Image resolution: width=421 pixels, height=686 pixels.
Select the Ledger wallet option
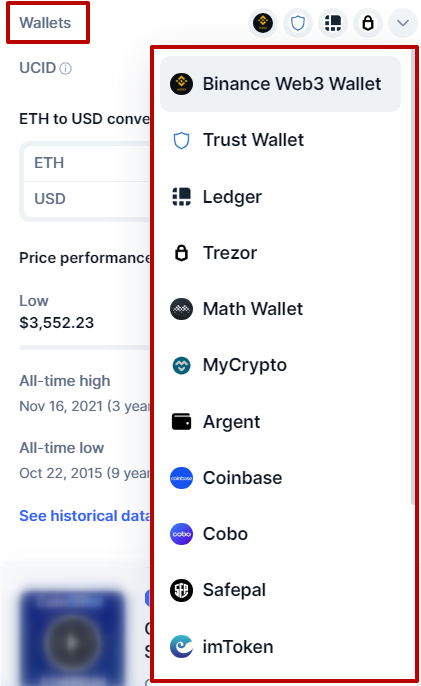281,196
